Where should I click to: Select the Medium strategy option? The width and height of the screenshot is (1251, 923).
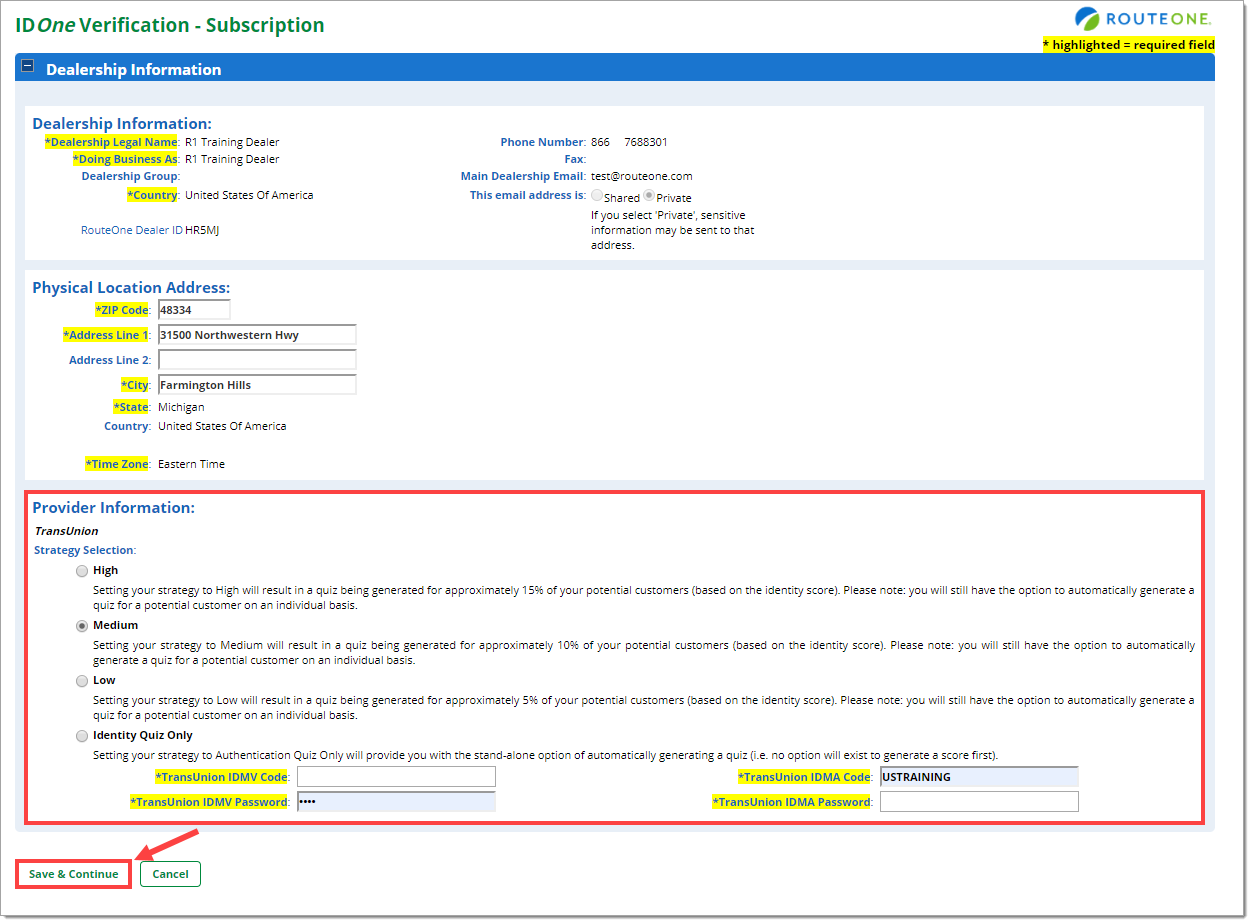[82, 627]
